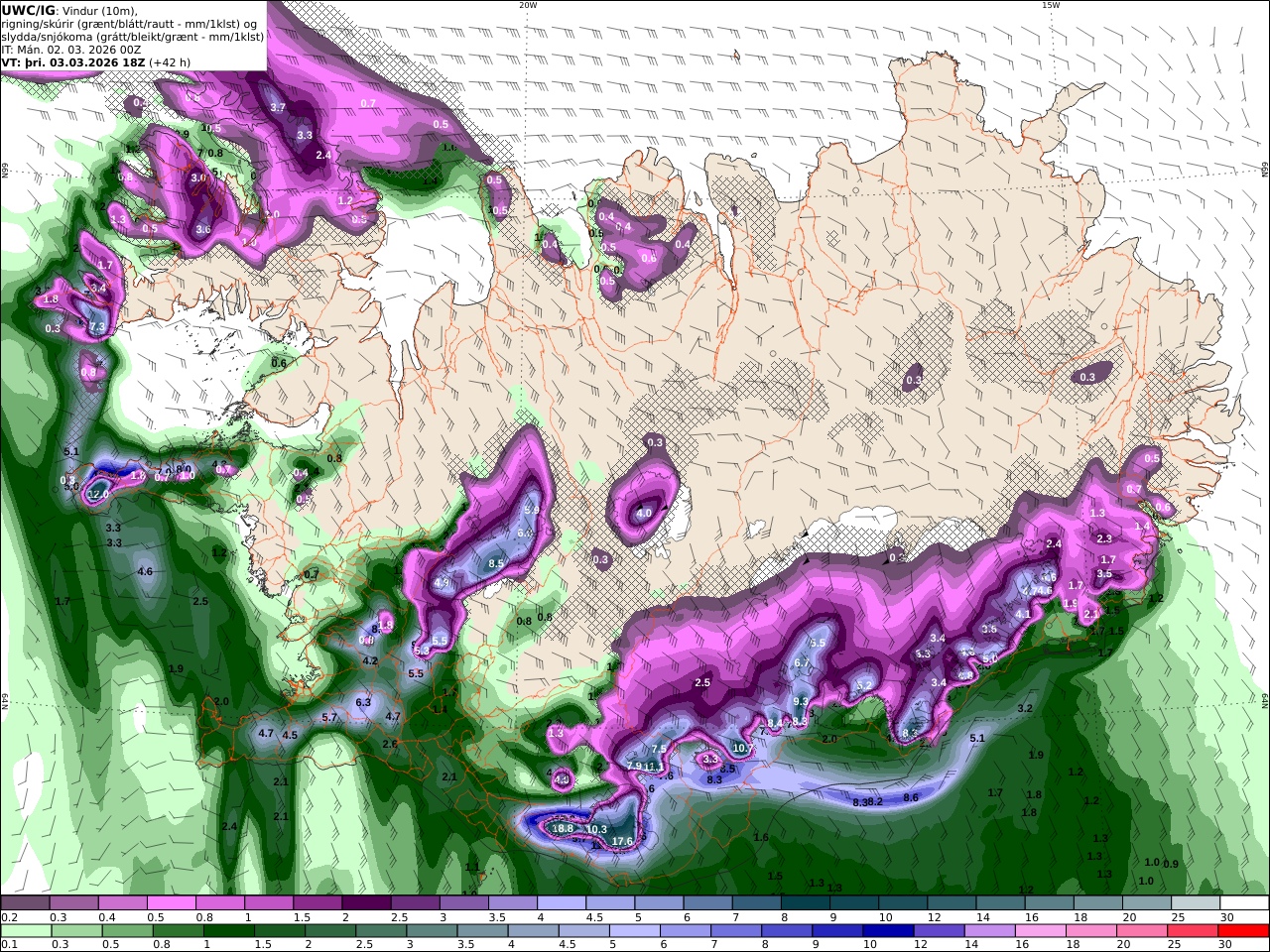The height and width of the screenshot is (952, 1270).
Task: Click the 5.2 value on the map
Action: pyautogui.click(x=864, y=686)
